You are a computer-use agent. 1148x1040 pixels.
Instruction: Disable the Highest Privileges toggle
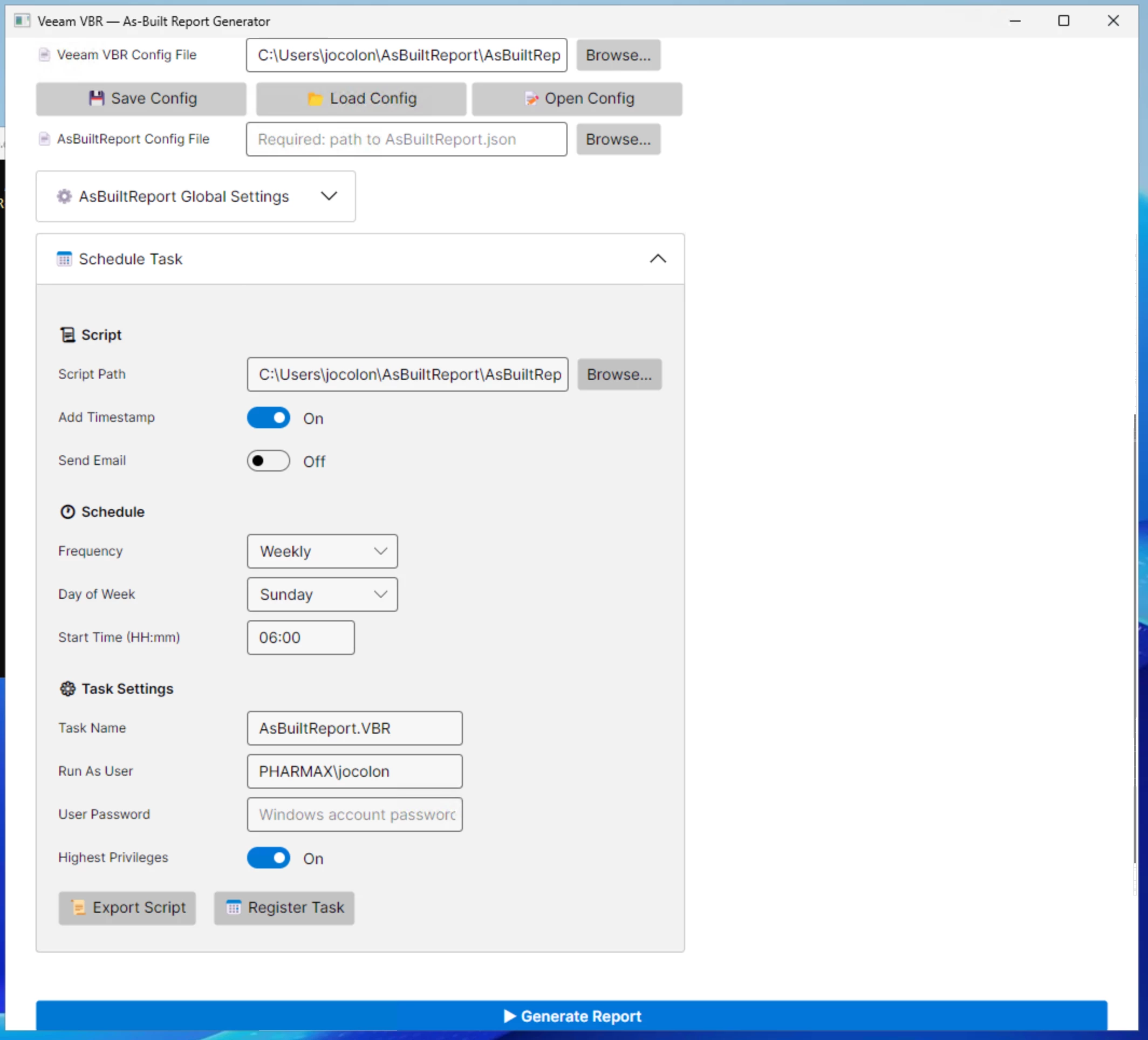pyautogui.click(x=268, y=858)
